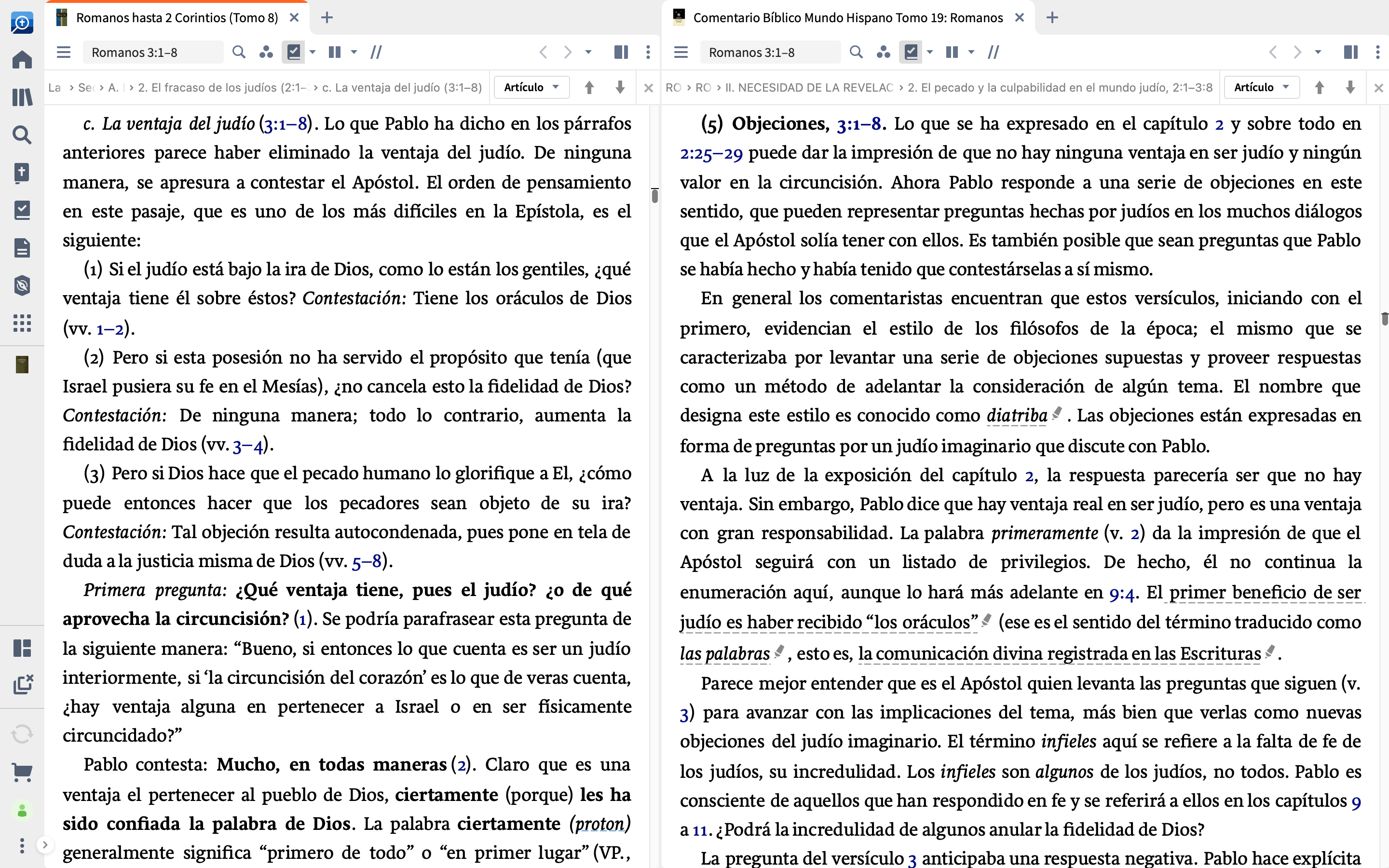Expand history dropdown in left panel
Viewport: 1389px width, 868px height.
coord(588,52)
